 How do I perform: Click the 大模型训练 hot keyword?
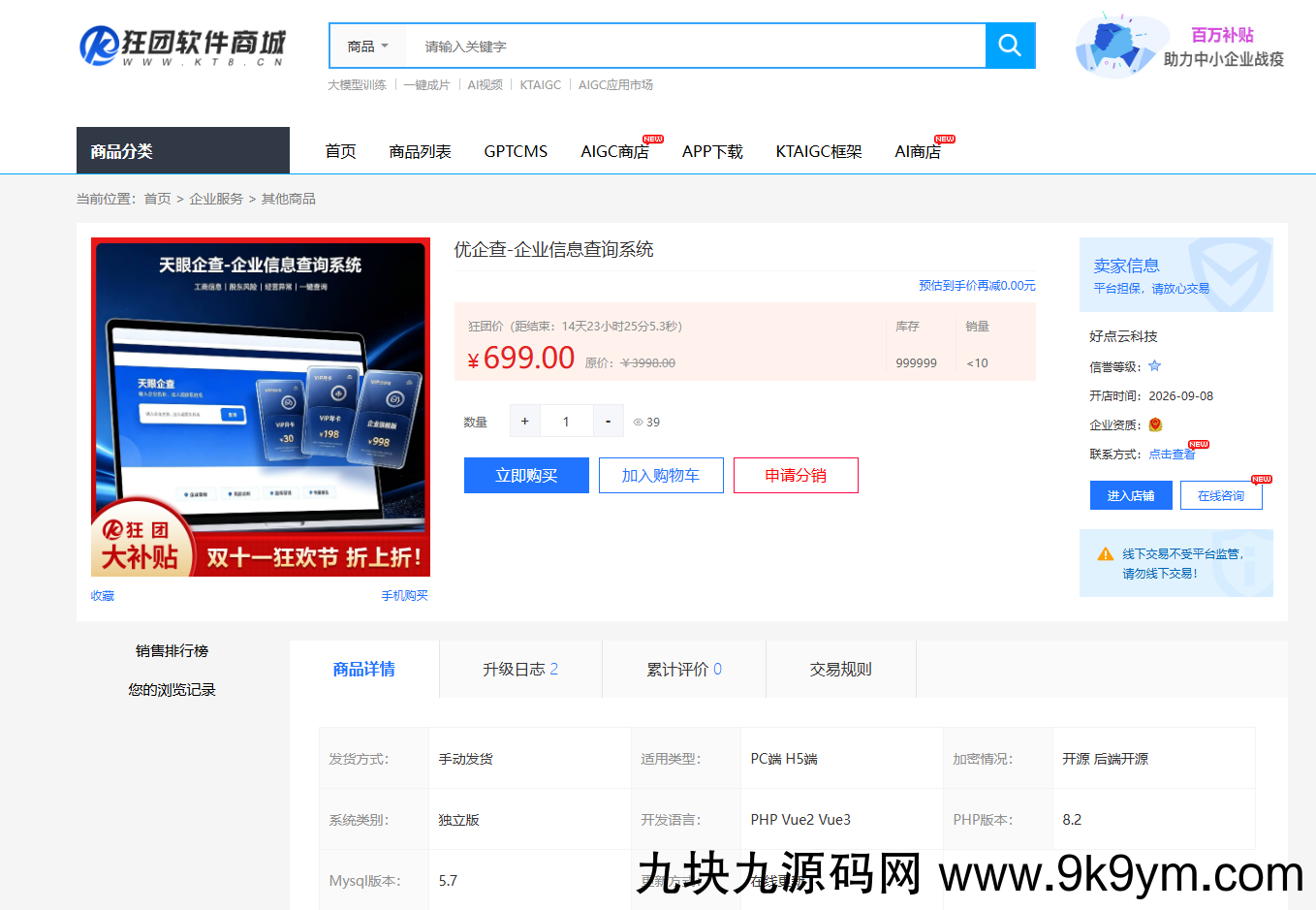[x=357, y=85]
